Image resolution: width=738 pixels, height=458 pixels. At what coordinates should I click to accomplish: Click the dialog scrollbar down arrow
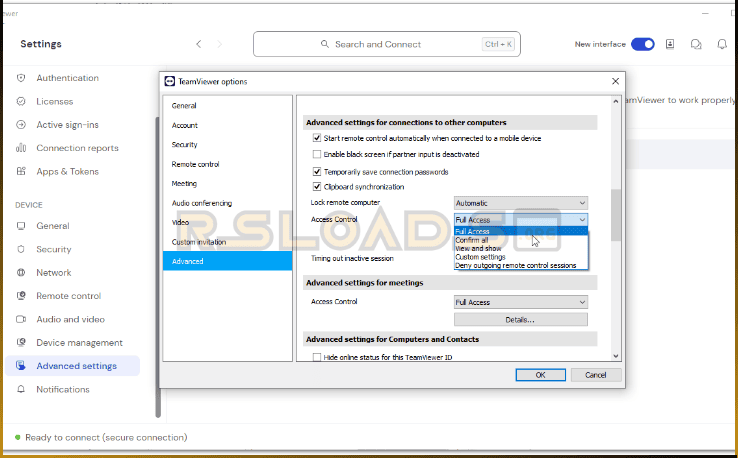tap(616, 356)
